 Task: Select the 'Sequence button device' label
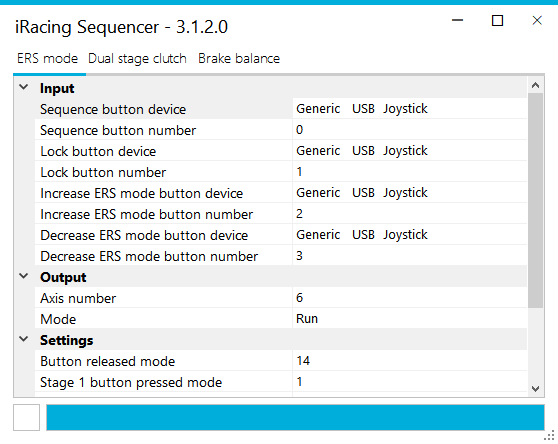[x=113, y=109]
